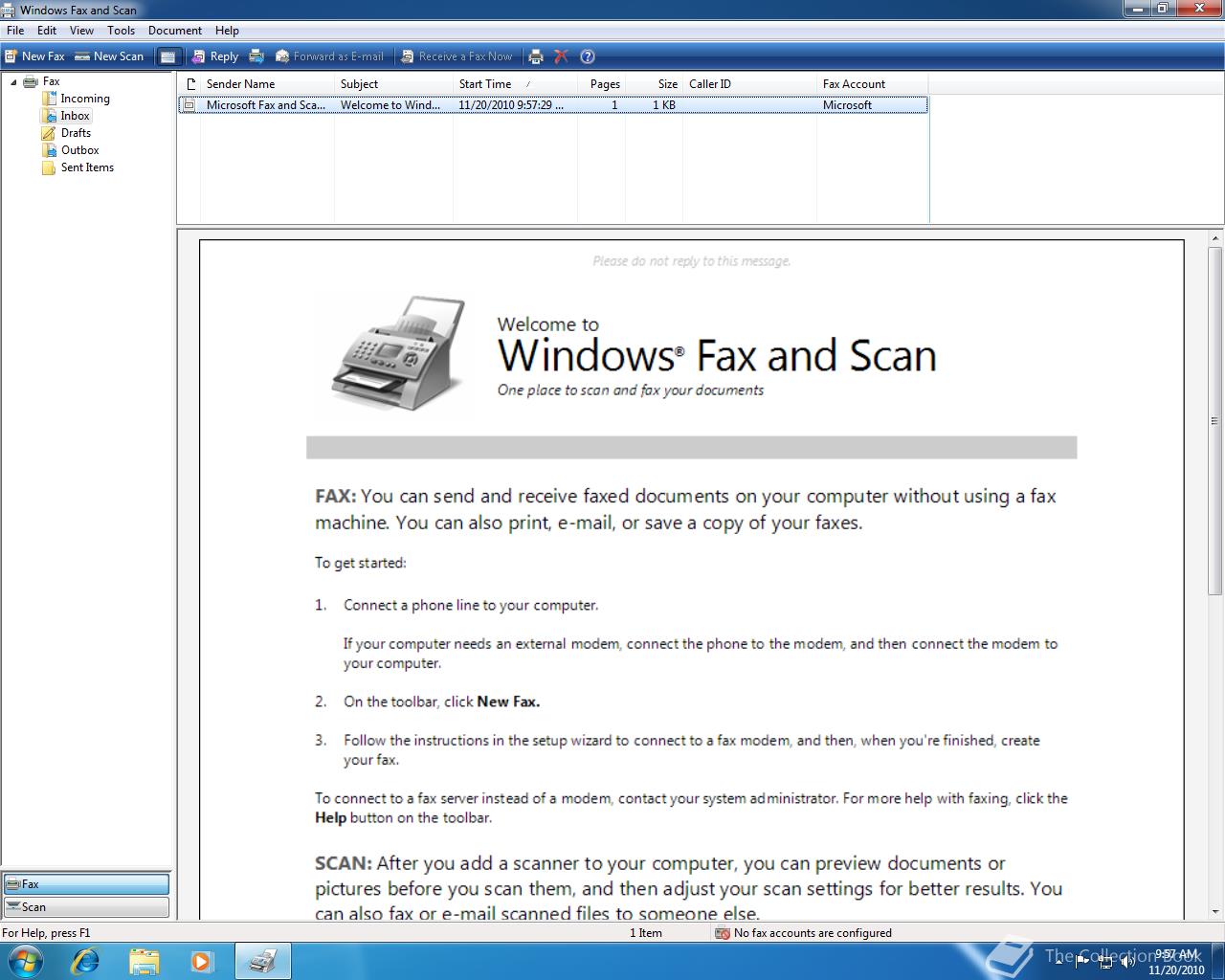Sort by Sender Name column

[267, 84]
